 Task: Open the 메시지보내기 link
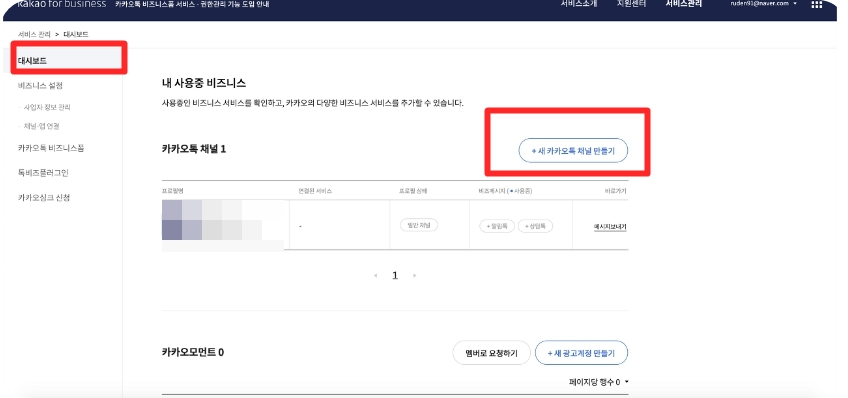tap(610, 227)
